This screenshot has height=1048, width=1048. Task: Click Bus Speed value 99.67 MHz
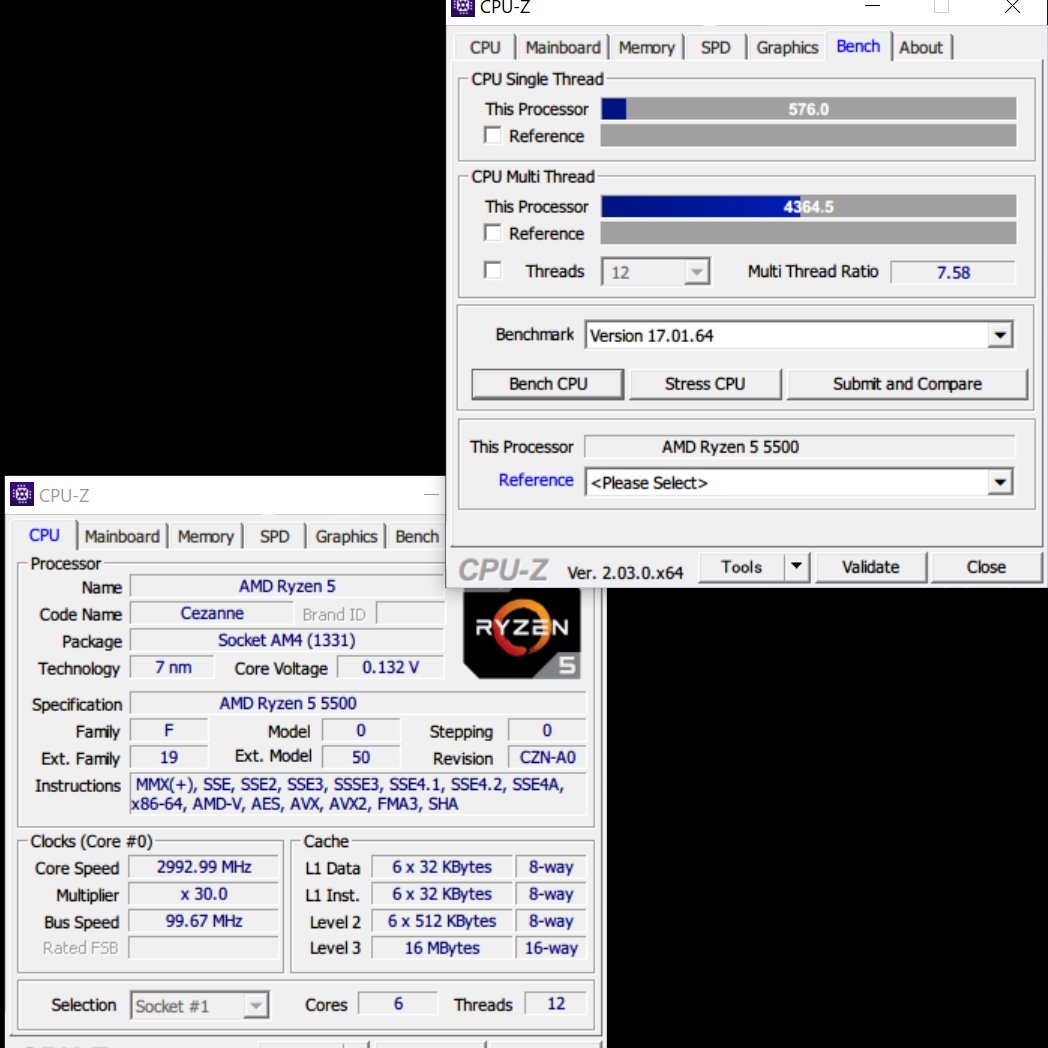click(204, 921)
